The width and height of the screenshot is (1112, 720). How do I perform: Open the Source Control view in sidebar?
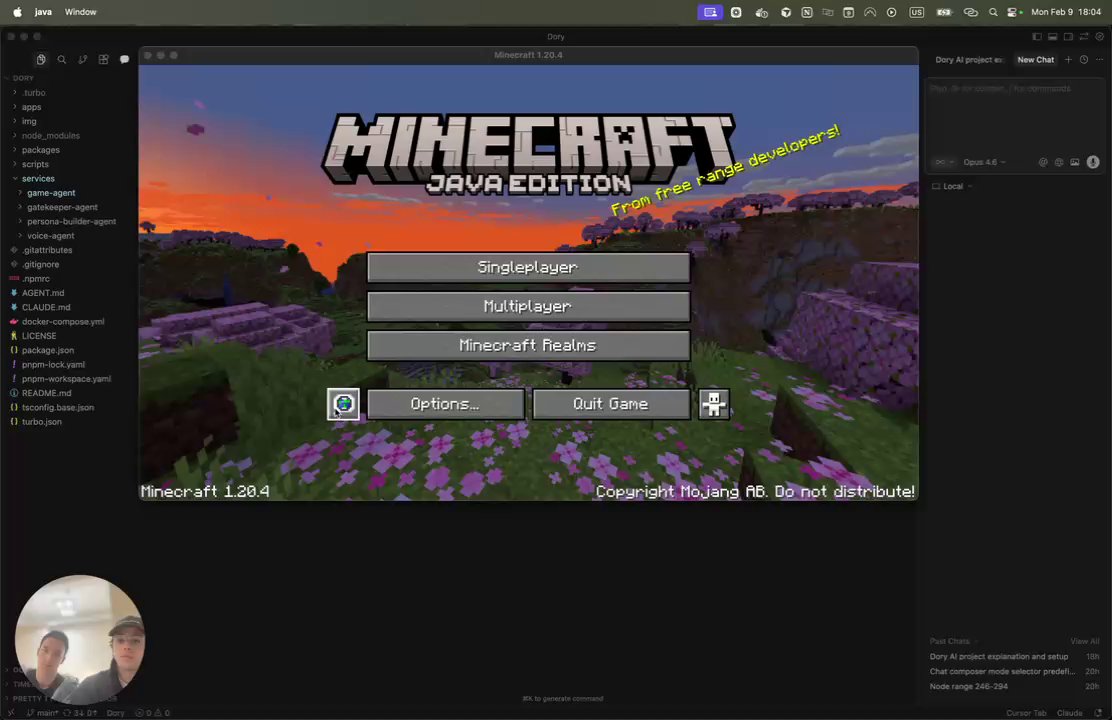coord(83,60)
